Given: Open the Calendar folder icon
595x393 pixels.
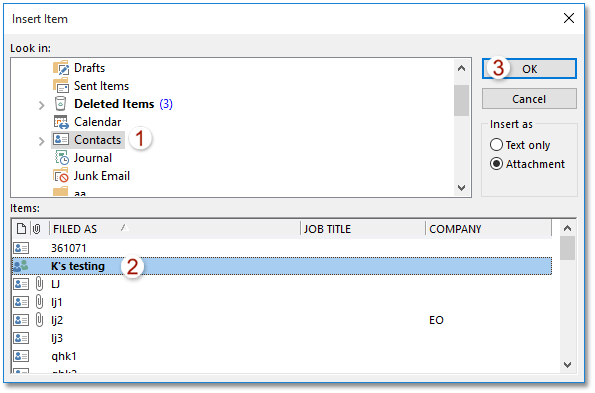Looking at the screenshot, I should (x=61, y=122).
